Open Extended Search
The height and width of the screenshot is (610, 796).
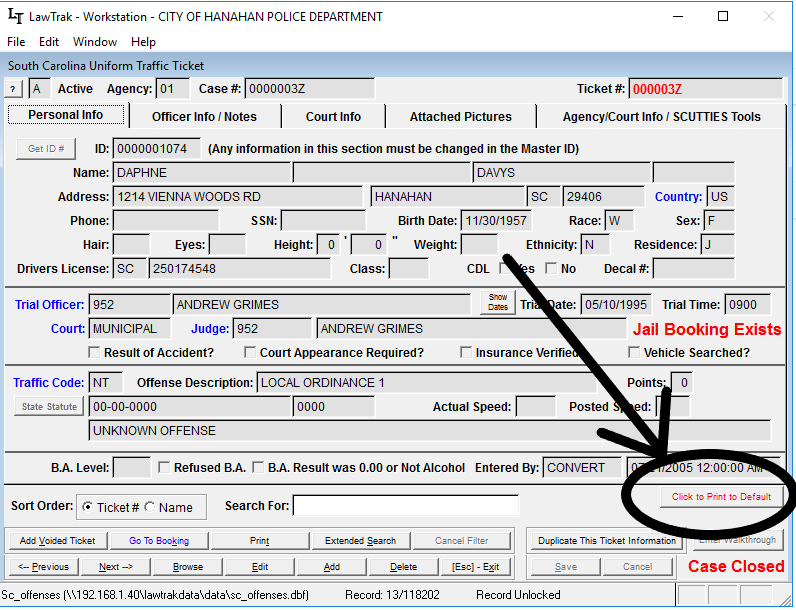[x=360, y=540]
